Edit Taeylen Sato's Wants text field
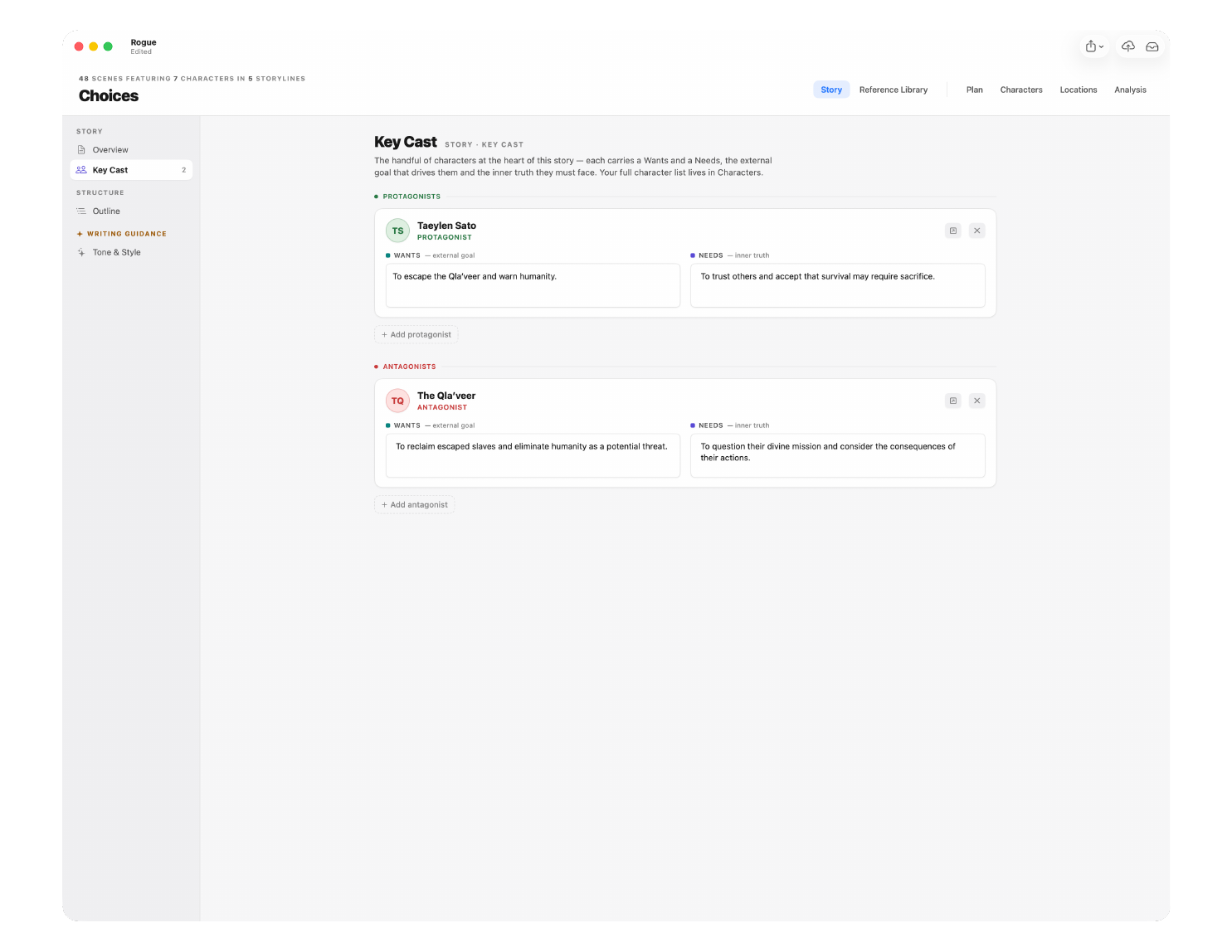 (533, 285)
